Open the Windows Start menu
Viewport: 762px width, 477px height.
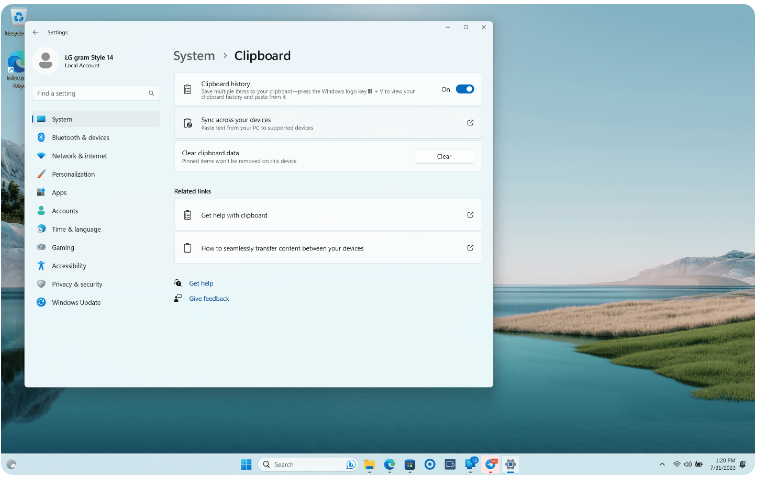(246, 464)
